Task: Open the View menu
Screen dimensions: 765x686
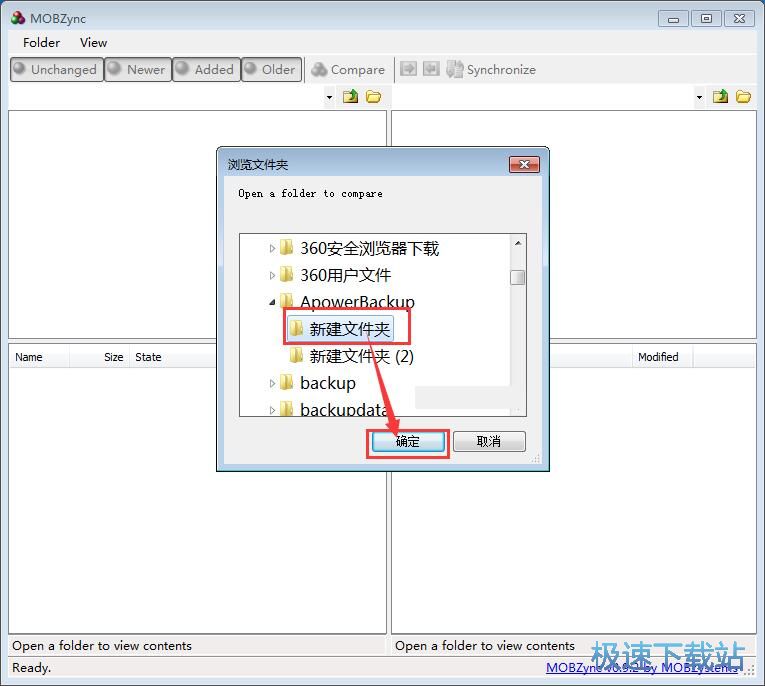Action: 93,43
